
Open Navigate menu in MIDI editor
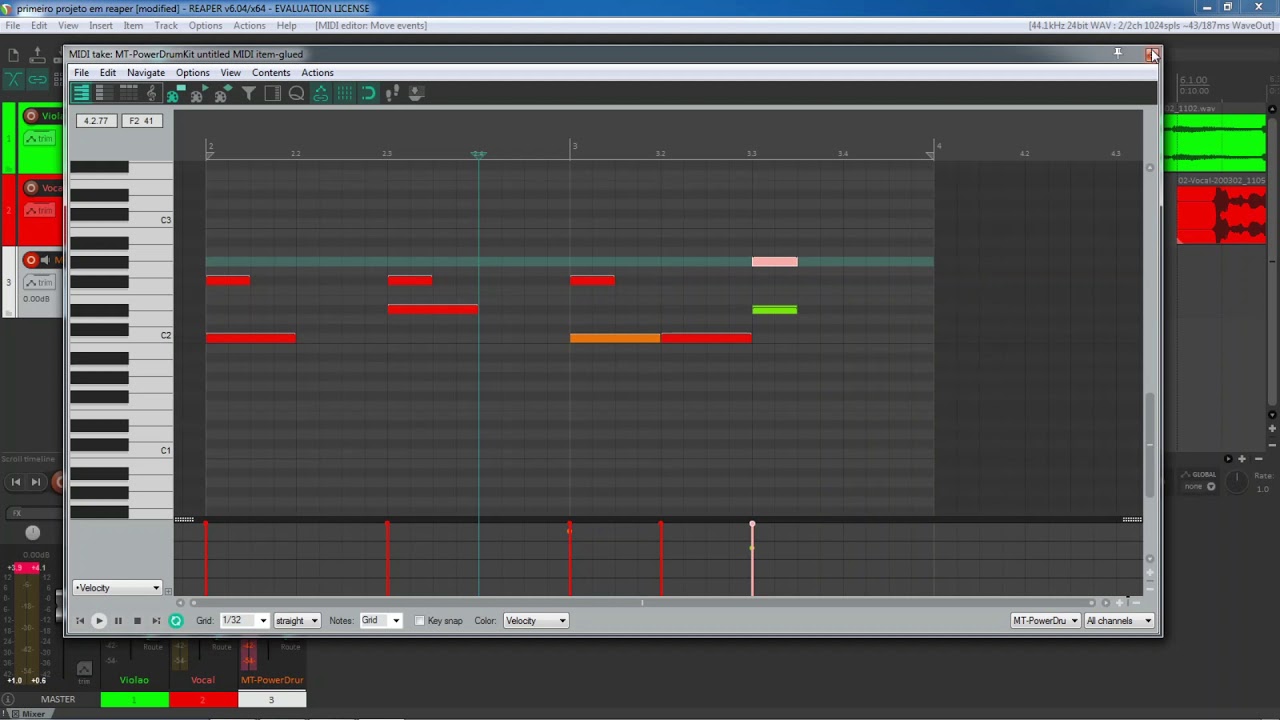146,73
